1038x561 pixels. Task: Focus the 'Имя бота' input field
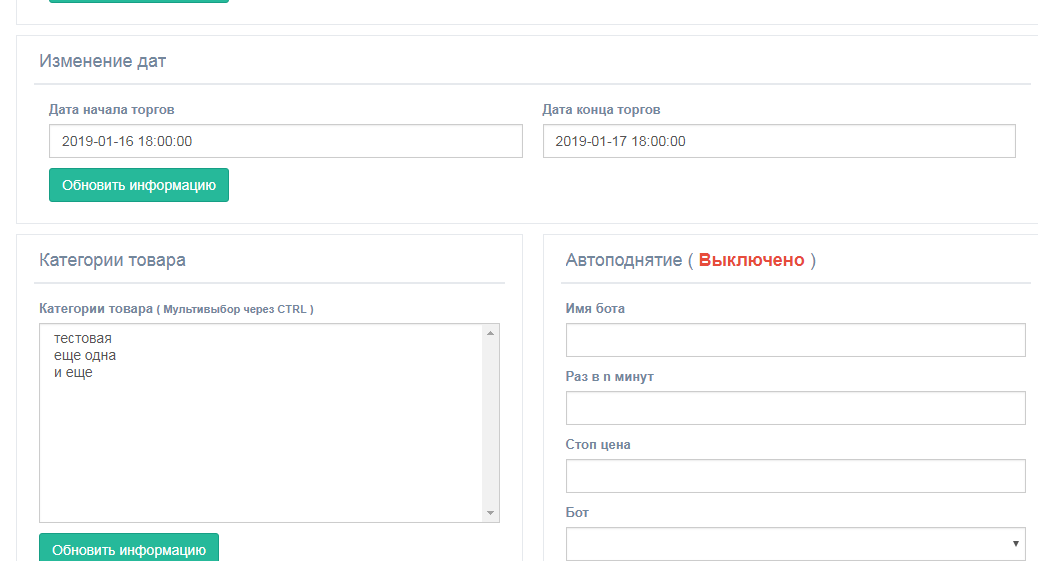(x=795, y=340)
